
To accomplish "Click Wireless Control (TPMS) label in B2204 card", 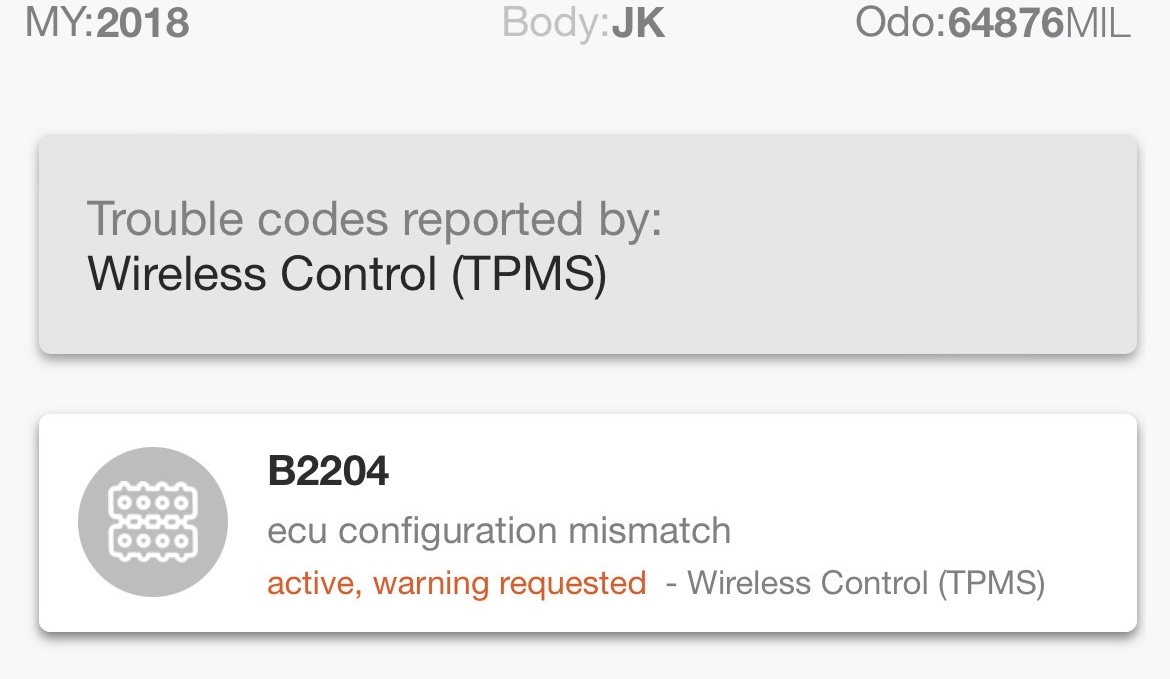I will 866,582.
